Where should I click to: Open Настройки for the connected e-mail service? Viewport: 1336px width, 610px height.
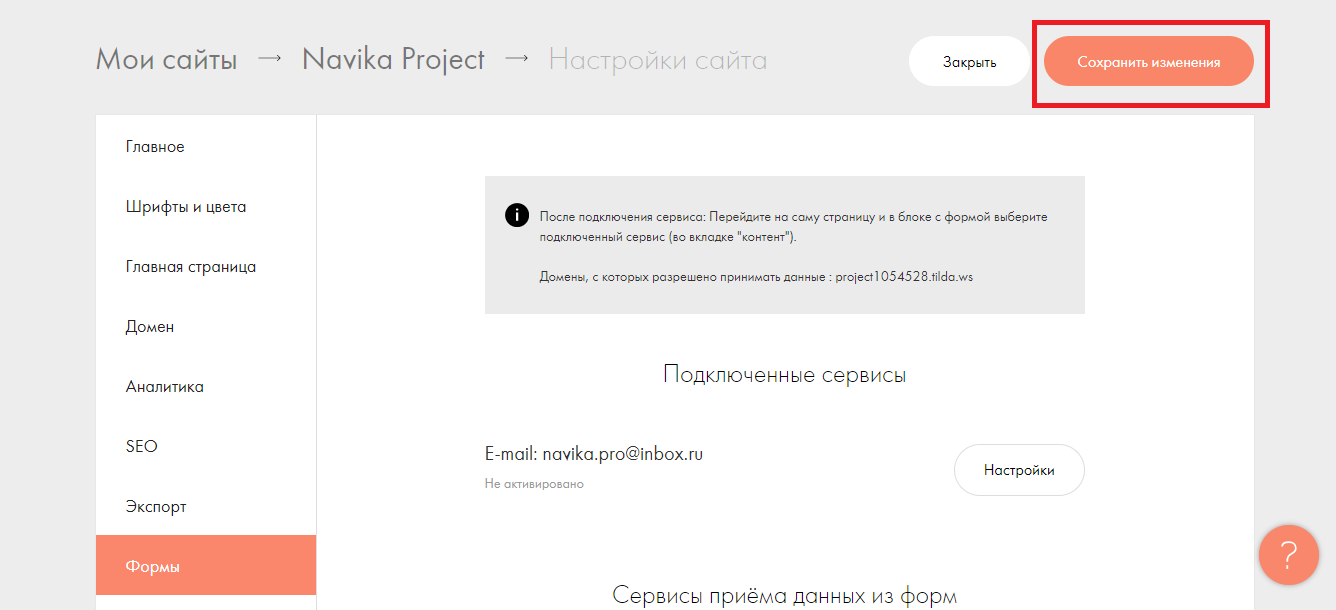tap(1018, 470)
